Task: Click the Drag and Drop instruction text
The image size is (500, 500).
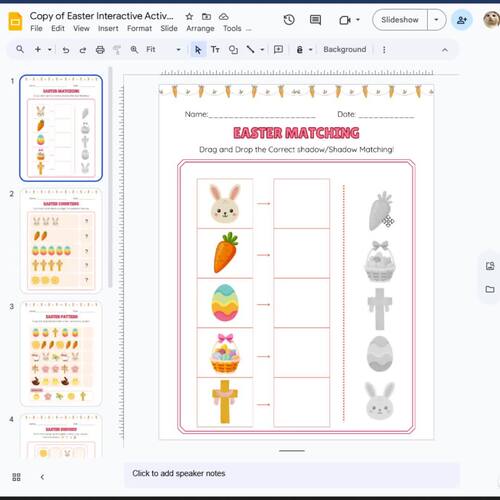Action: point(296,149)
